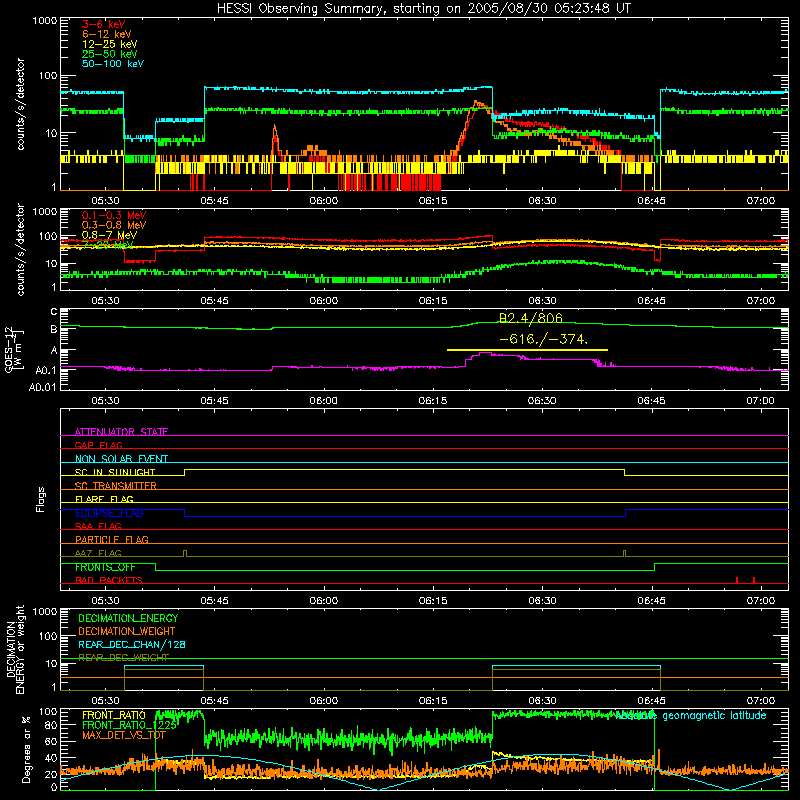Click the GOES-12 axis label

coord(13,350)
